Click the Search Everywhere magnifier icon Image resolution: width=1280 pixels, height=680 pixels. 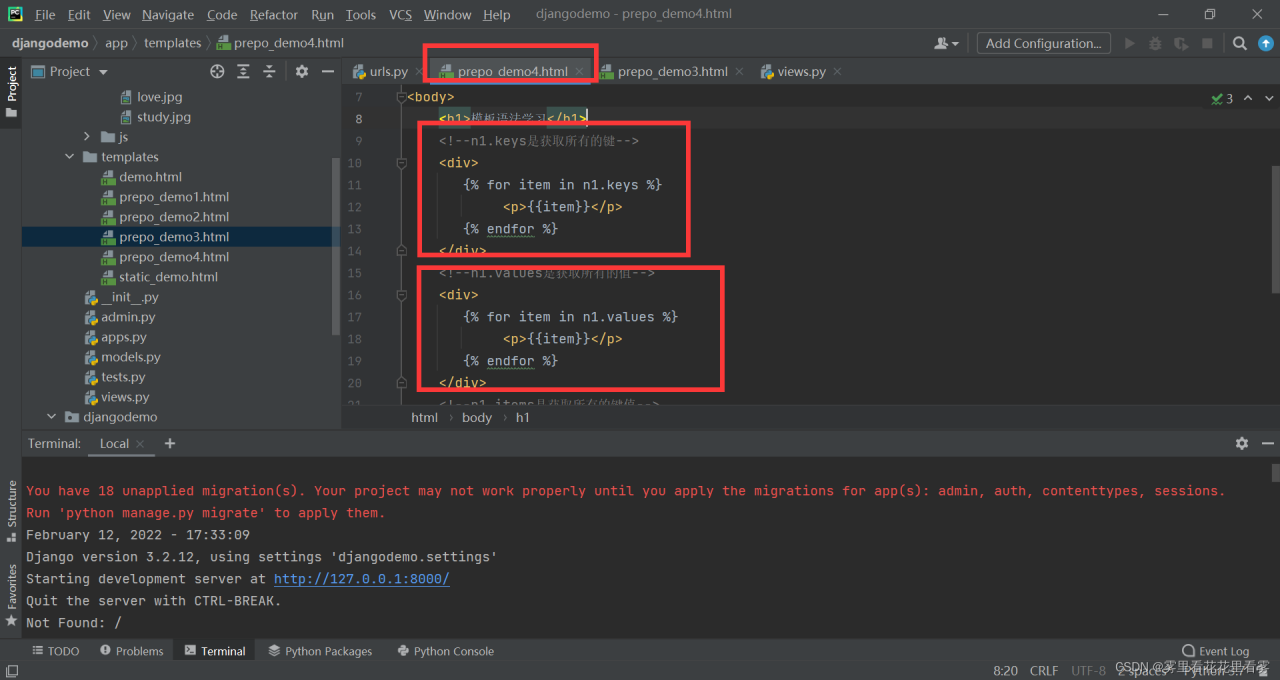coord(1239,43)
